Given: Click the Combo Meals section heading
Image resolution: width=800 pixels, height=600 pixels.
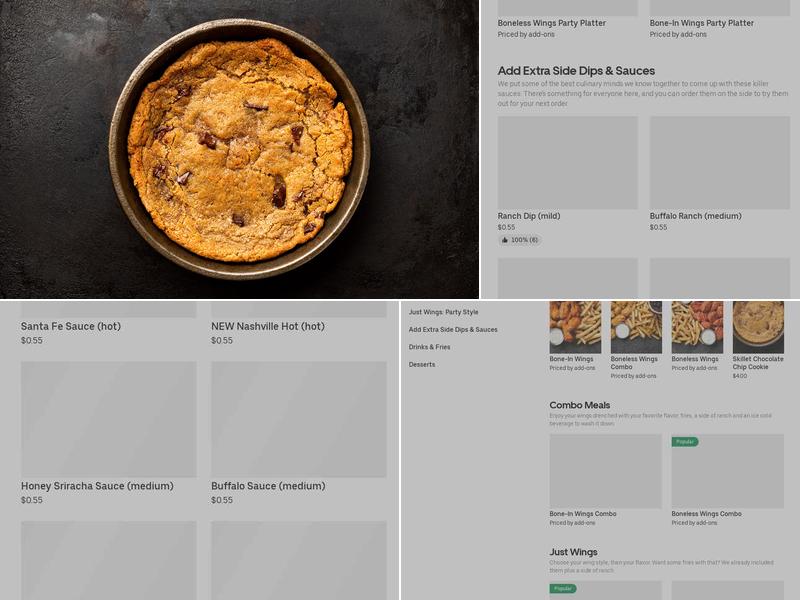Looking at the screenshot, I should coord(580,405).
